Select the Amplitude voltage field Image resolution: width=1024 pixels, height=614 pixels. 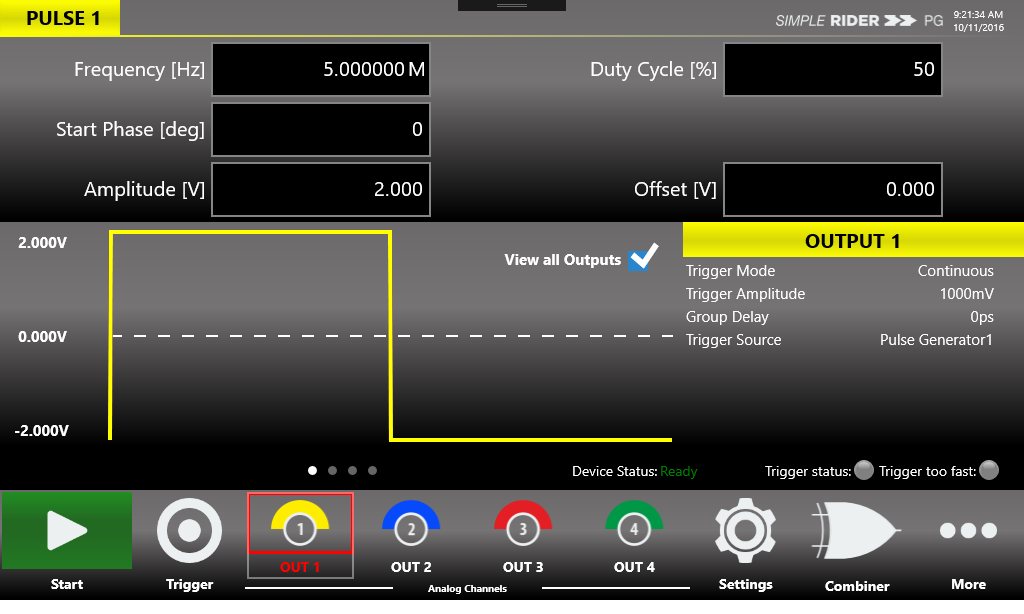tap(321, 189)
